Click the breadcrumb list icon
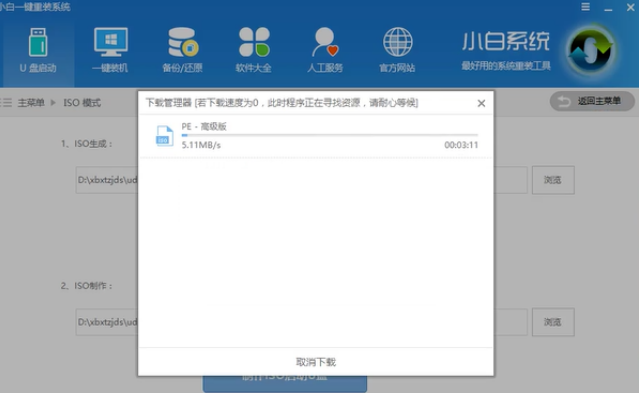639x393 pixels. (6, 102)
